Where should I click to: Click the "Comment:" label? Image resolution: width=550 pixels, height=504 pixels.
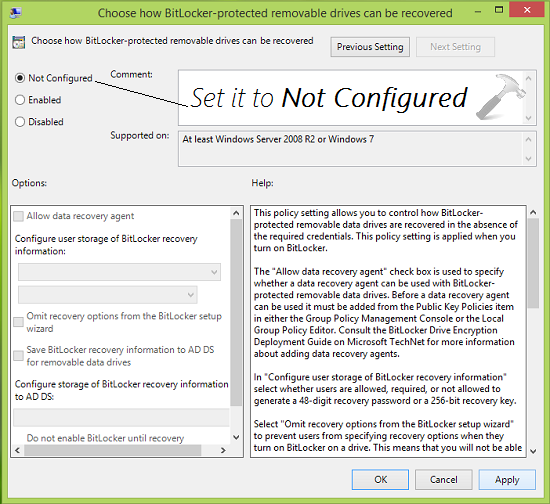(x=132, y=74)
